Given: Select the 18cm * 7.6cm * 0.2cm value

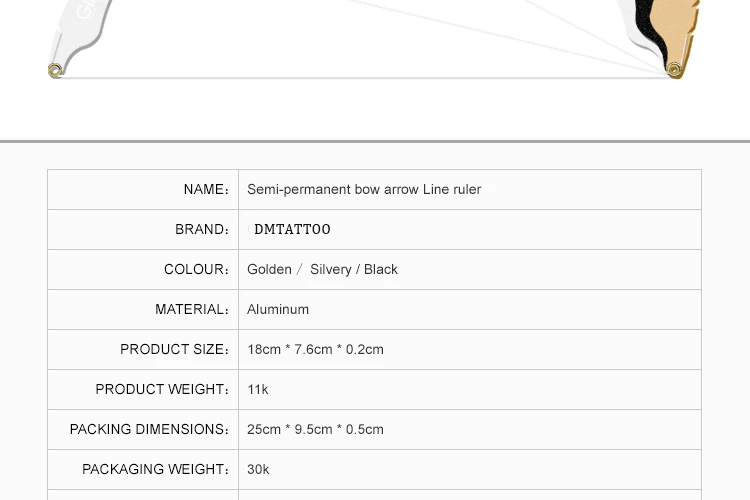Looking at the screenshot, I should [315, 349].
